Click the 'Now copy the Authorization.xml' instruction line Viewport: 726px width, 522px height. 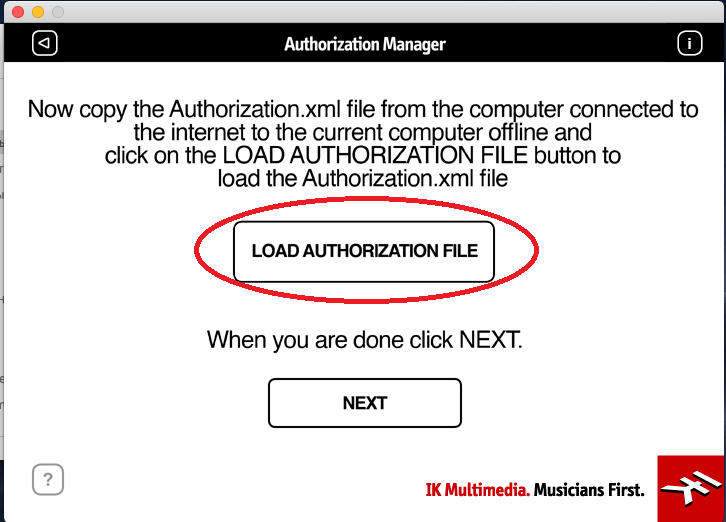point(363,110)
